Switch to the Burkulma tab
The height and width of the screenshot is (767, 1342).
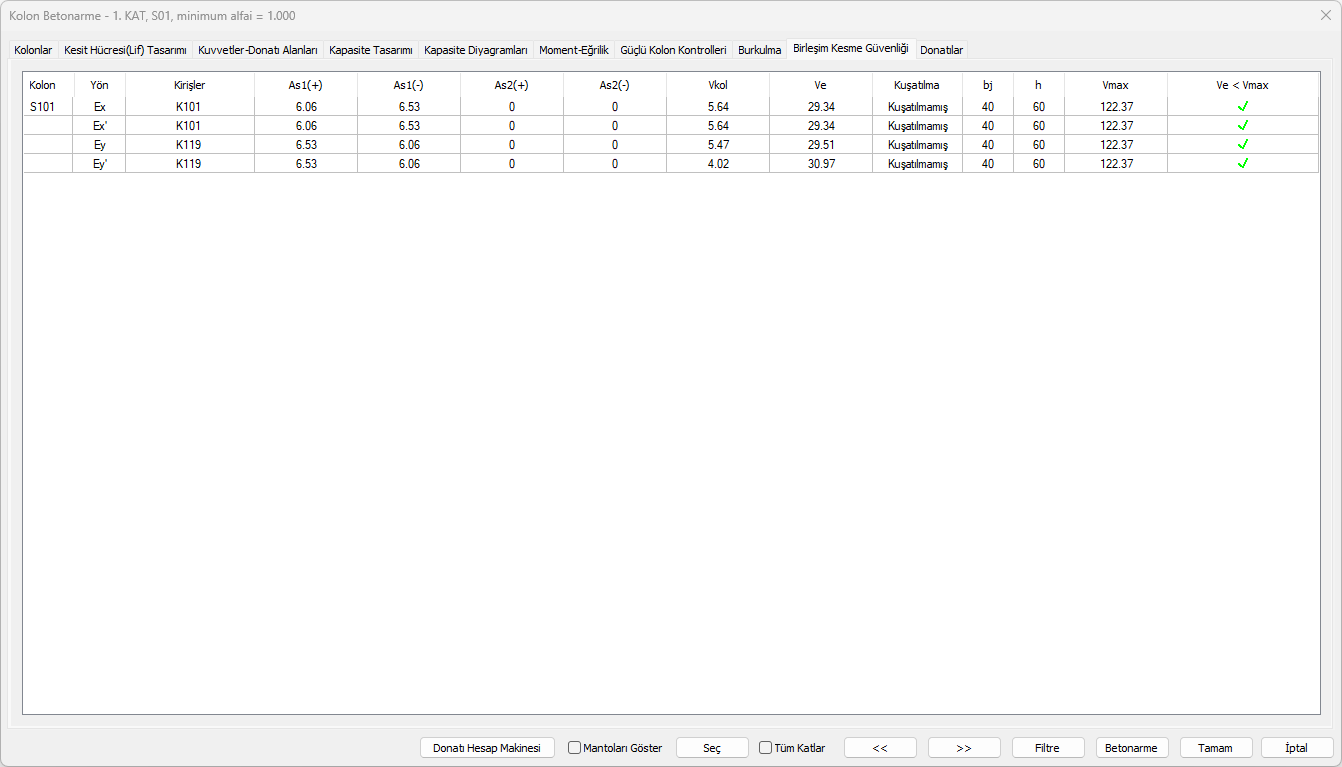click(x=759, y=50)
